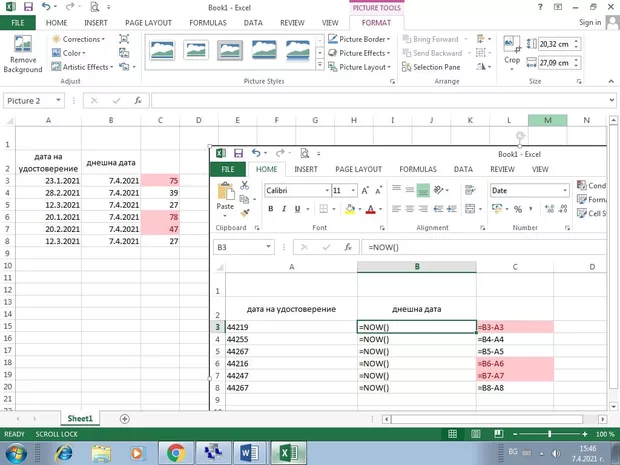Screen dimensions: 620x465
Task: Click the Undo arrow icon
Action: coord(47,7)
